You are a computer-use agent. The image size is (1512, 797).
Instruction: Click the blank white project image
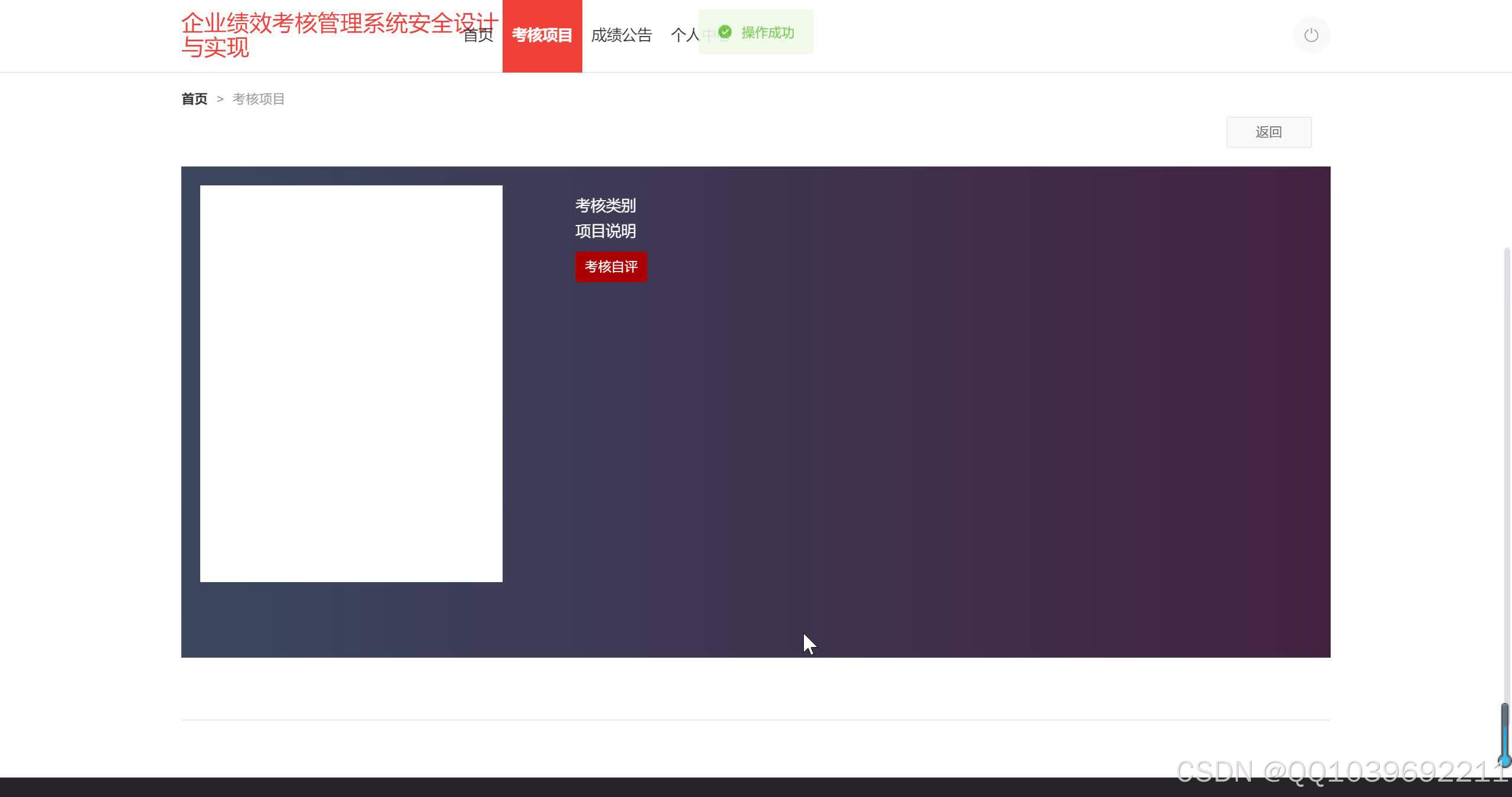[x=351, y=384]
